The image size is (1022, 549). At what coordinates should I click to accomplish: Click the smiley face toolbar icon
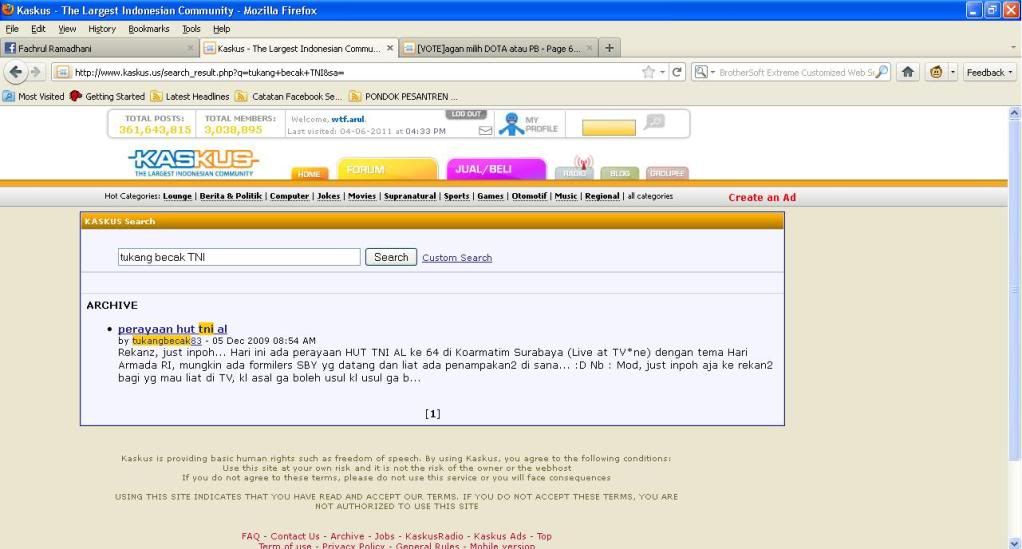click(x=936, y=72)
